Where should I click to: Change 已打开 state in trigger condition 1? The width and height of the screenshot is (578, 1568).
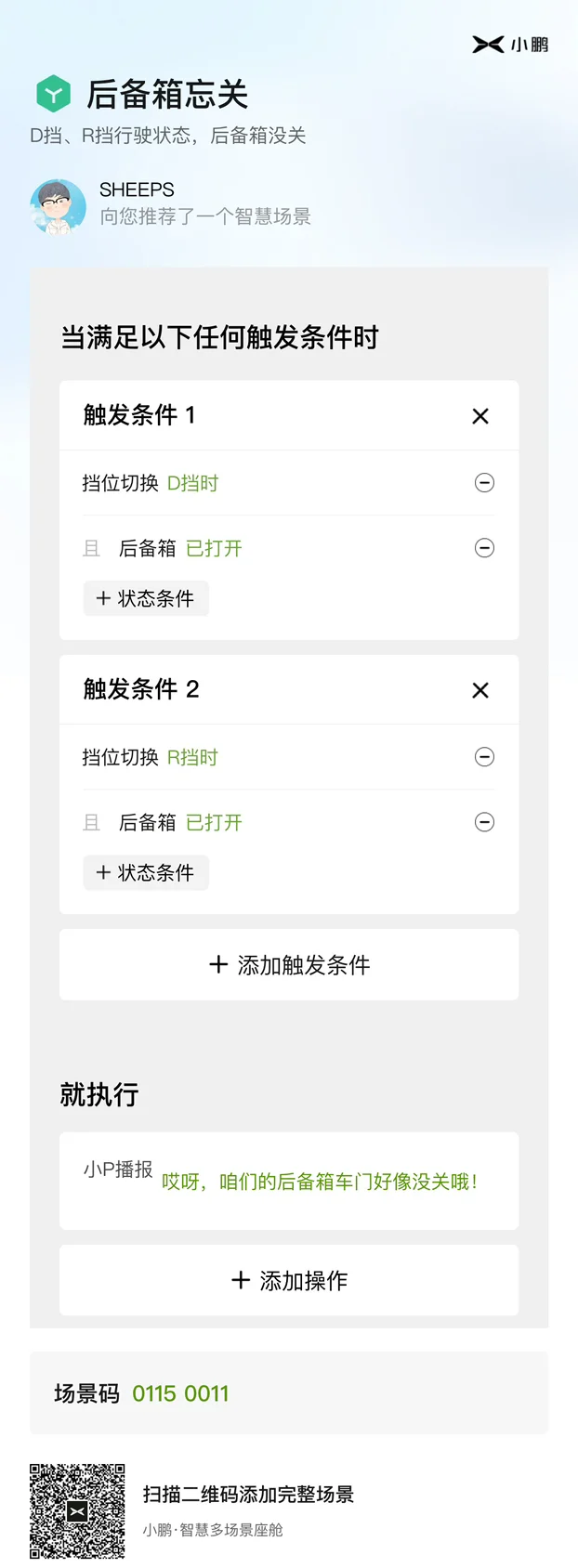214,548
